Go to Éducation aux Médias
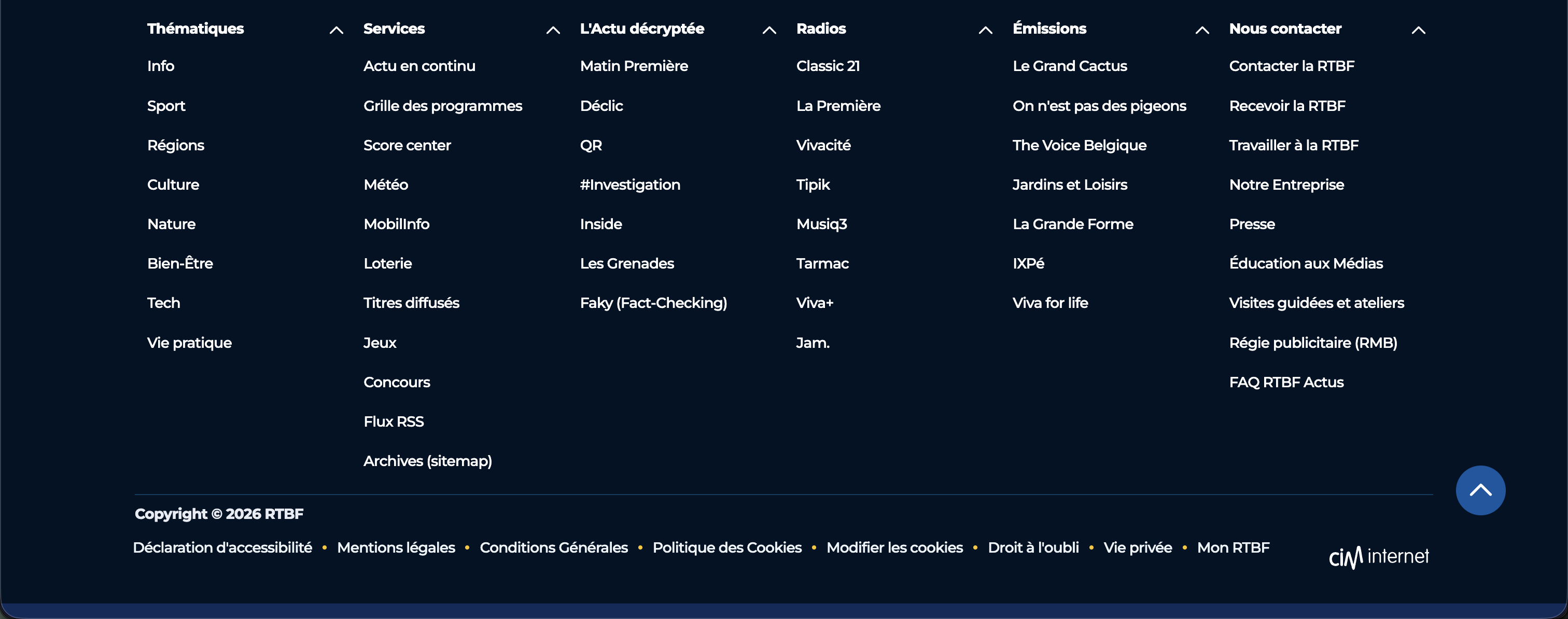This screenshot has width=1568, height=619. tap(1306, 263)
